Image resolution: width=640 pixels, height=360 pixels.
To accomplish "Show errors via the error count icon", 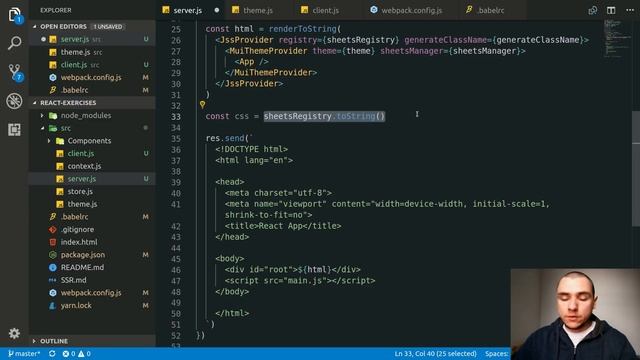I will tap(69, 353).
